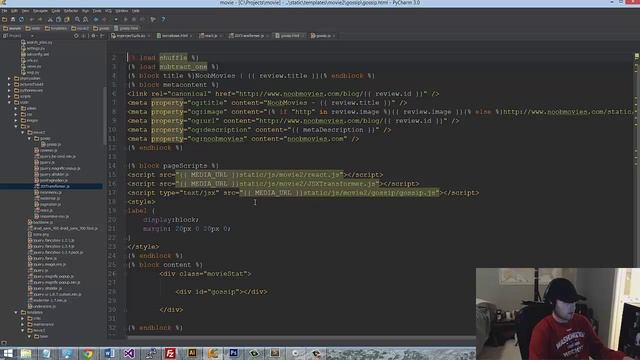
Task: Open the Edit menu
Action: (14, 11)
